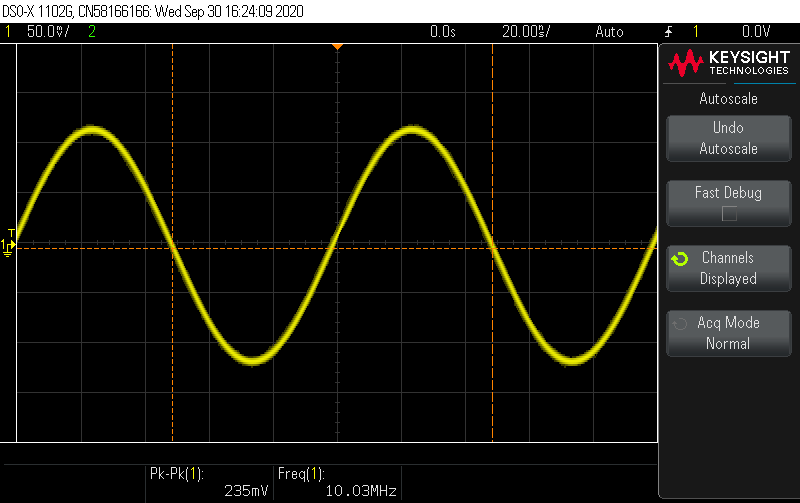Click the Pk-Pk(1) measurement readout
Image resolution: width=800 pixels, height=503 pixels.
point(207,483)
